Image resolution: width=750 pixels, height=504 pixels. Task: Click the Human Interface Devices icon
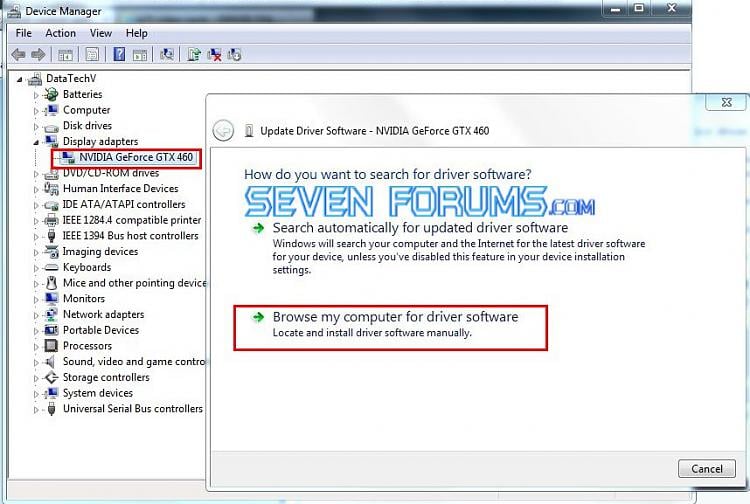(51, 189)
